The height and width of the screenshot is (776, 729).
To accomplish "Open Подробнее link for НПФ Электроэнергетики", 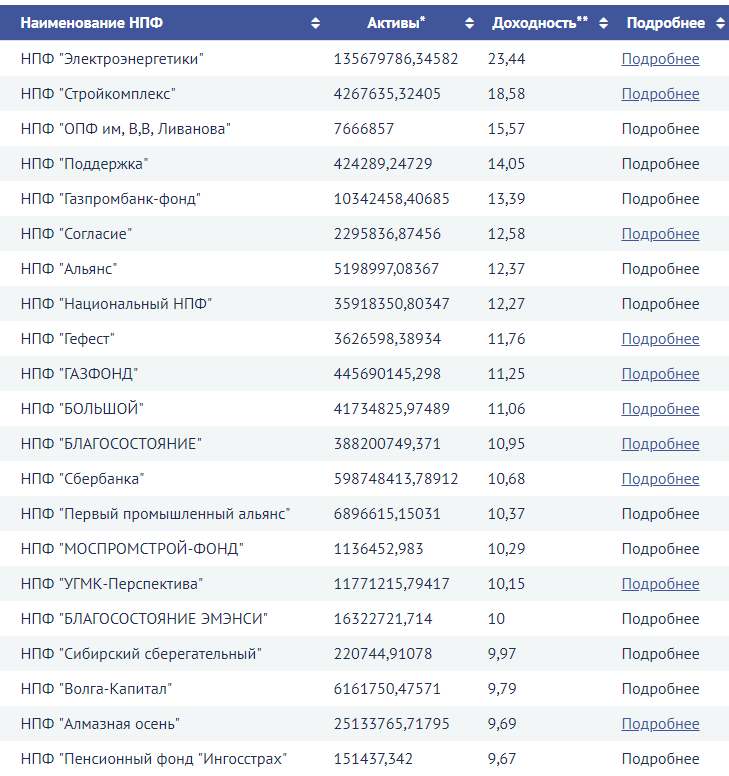I will pos(660,59).
